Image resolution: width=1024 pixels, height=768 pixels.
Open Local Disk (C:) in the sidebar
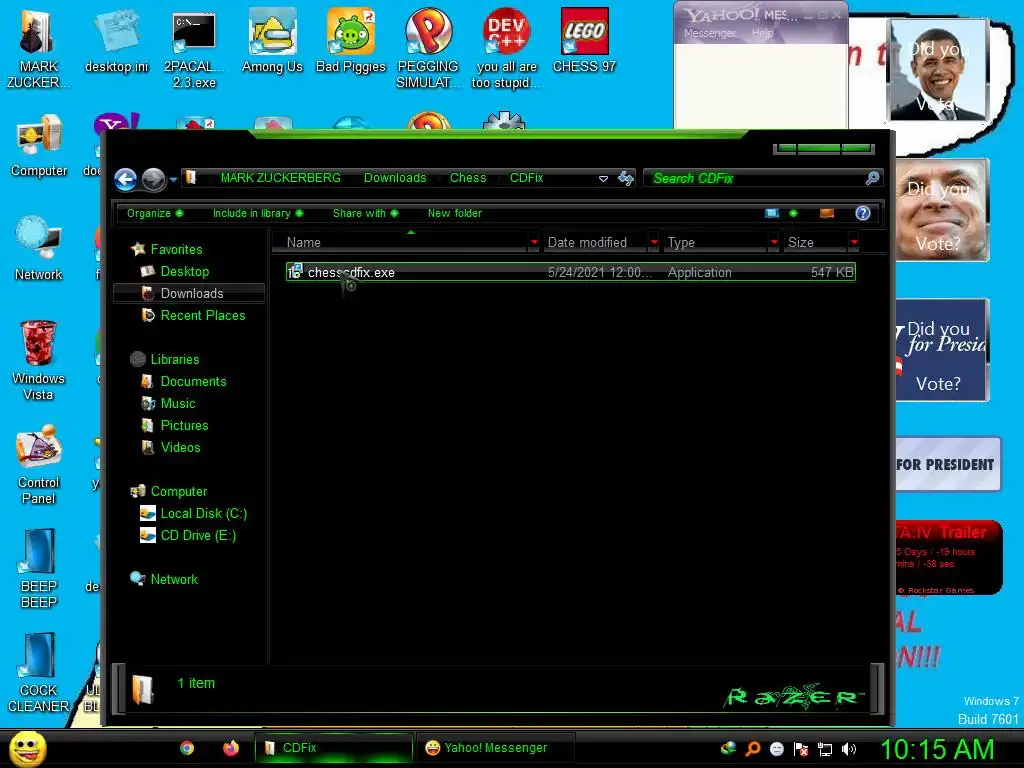(204, 514)
